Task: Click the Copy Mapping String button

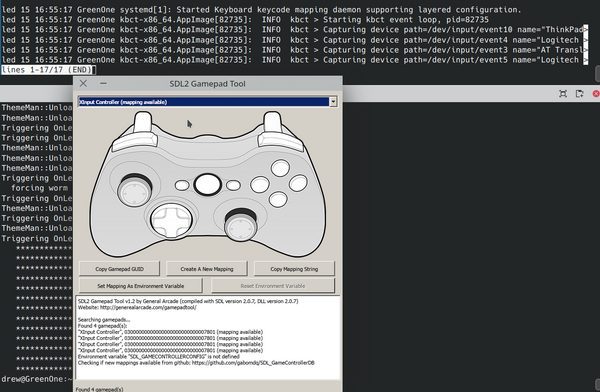Action: tap(294, 269)
